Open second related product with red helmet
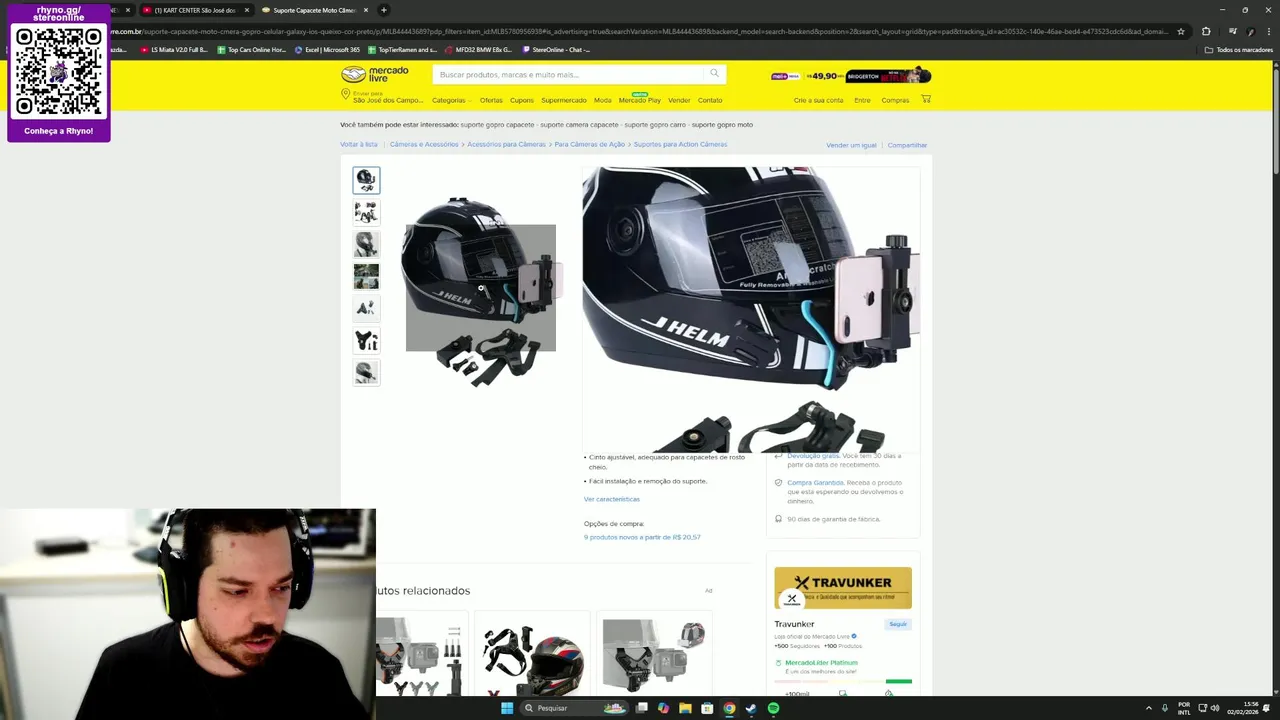Viewport: 1280px width, 720px height. pos(532,655)
